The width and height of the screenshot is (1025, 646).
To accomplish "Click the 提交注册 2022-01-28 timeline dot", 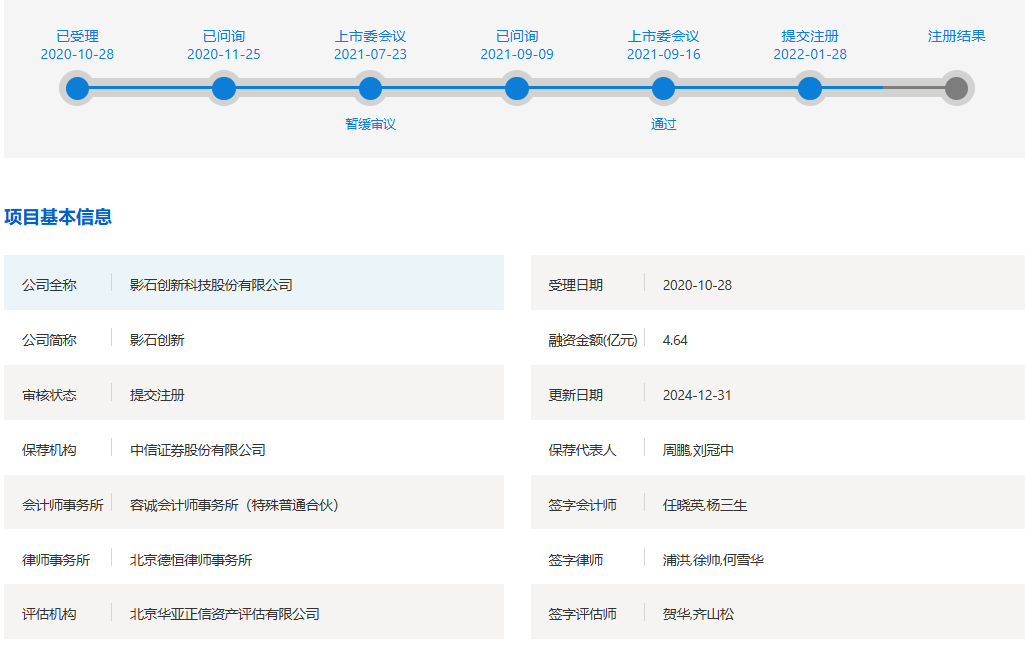I will pos(809,88).
